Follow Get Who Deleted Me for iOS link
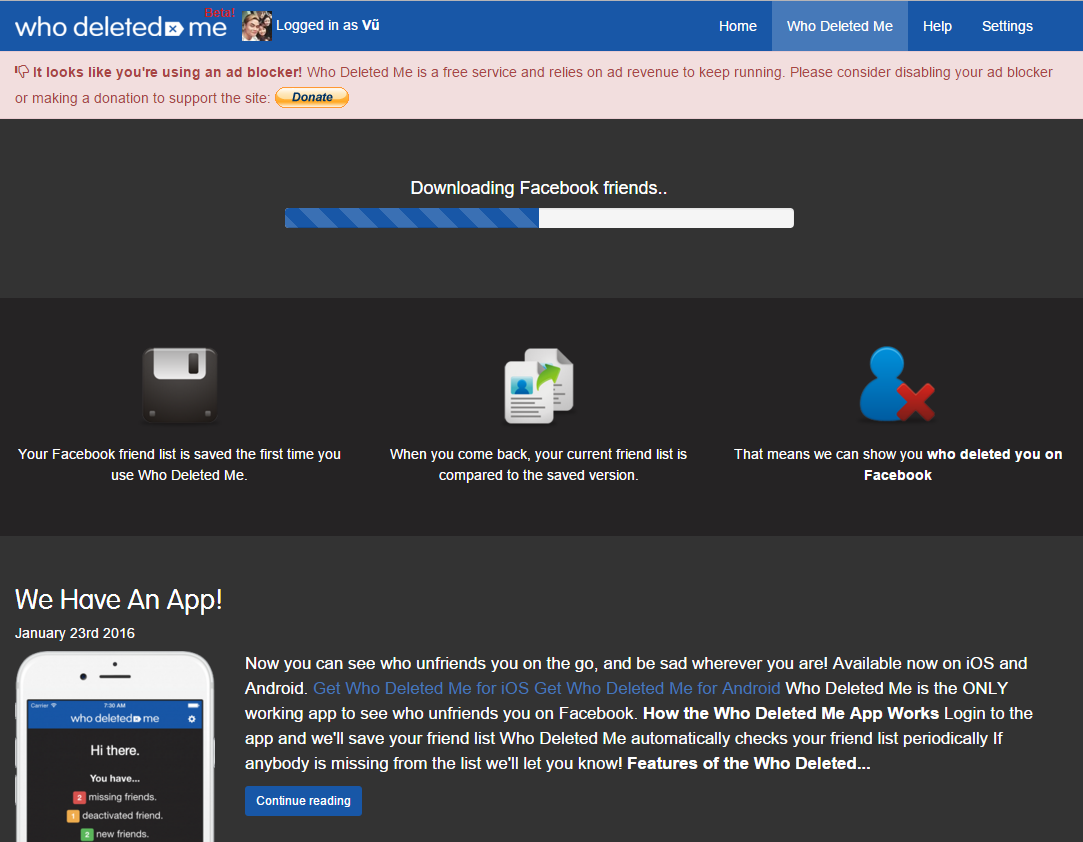 coord(421,688)
